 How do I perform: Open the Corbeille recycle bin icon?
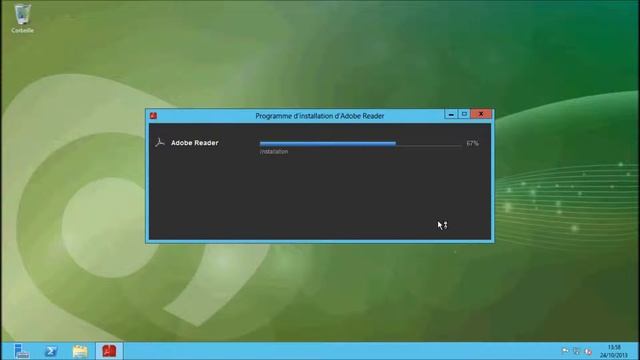pos(22,18)
